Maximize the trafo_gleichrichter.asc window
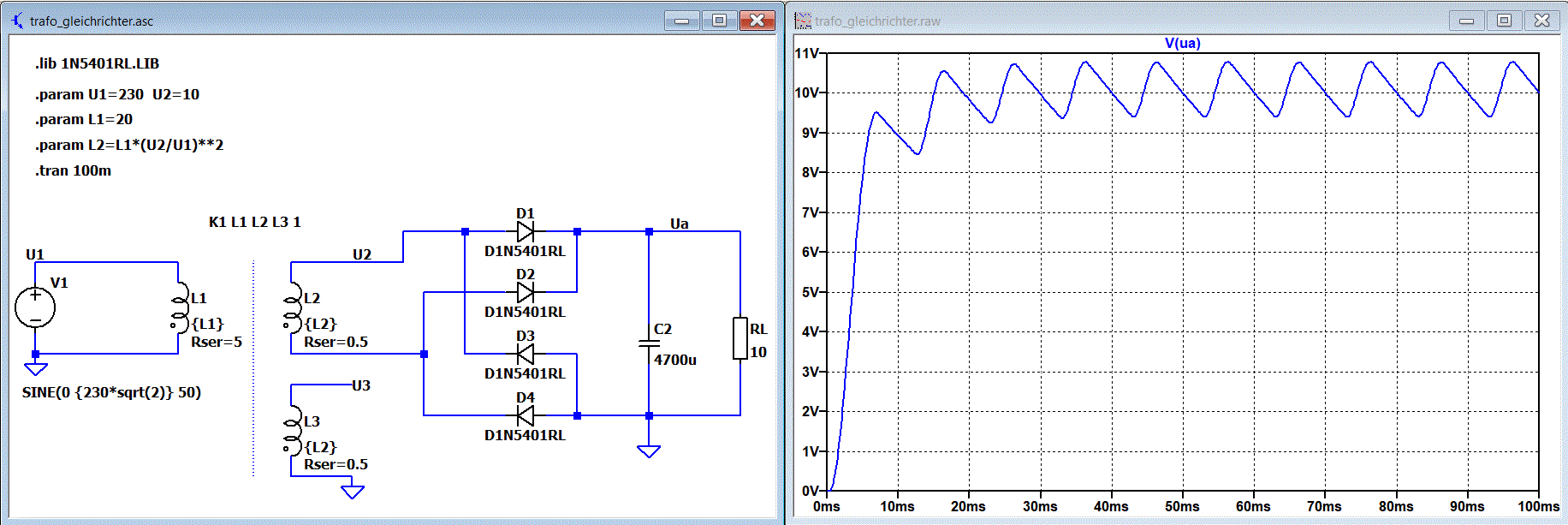 click(x=720, y=20)
